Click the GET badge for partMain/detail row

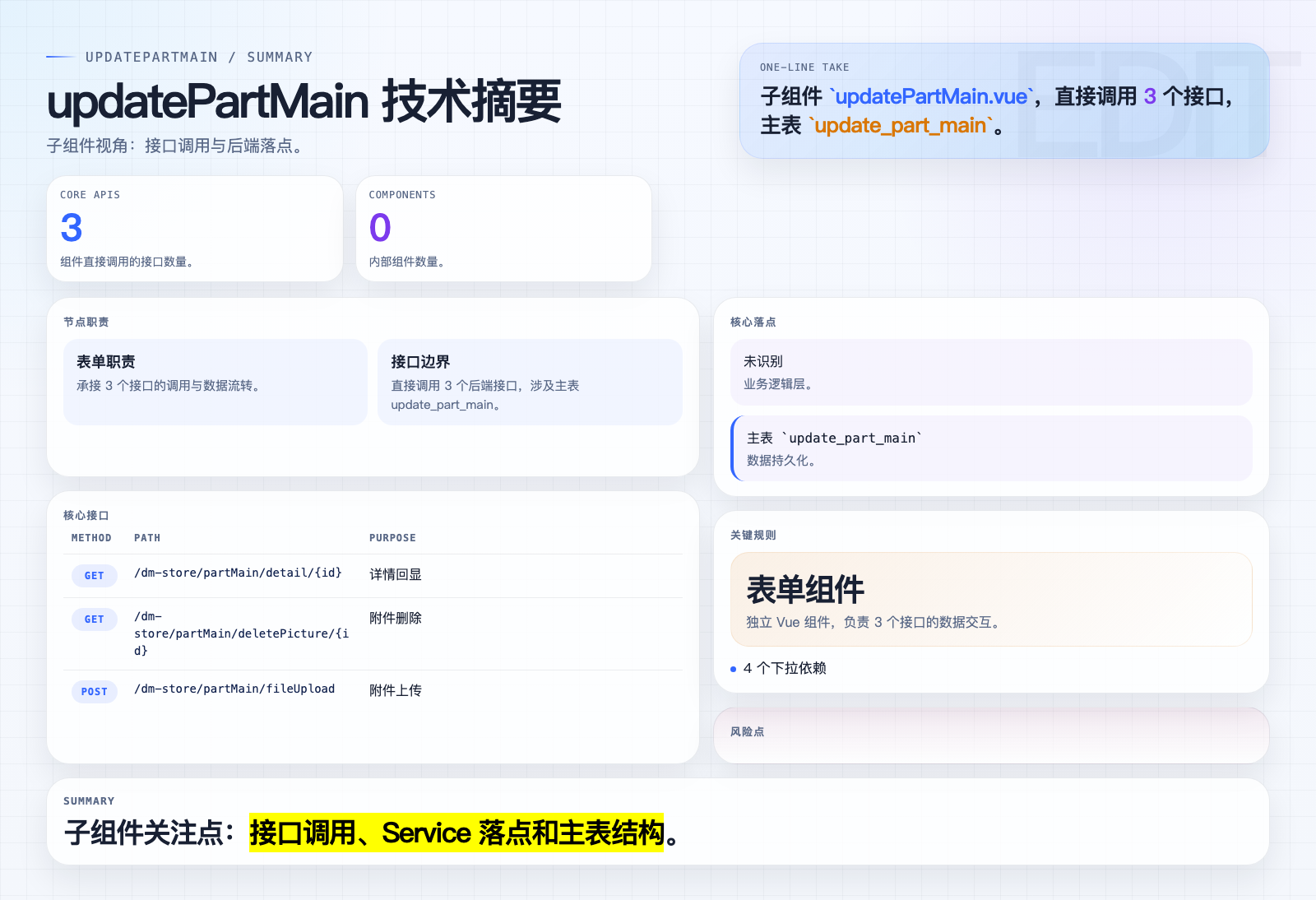95,576
